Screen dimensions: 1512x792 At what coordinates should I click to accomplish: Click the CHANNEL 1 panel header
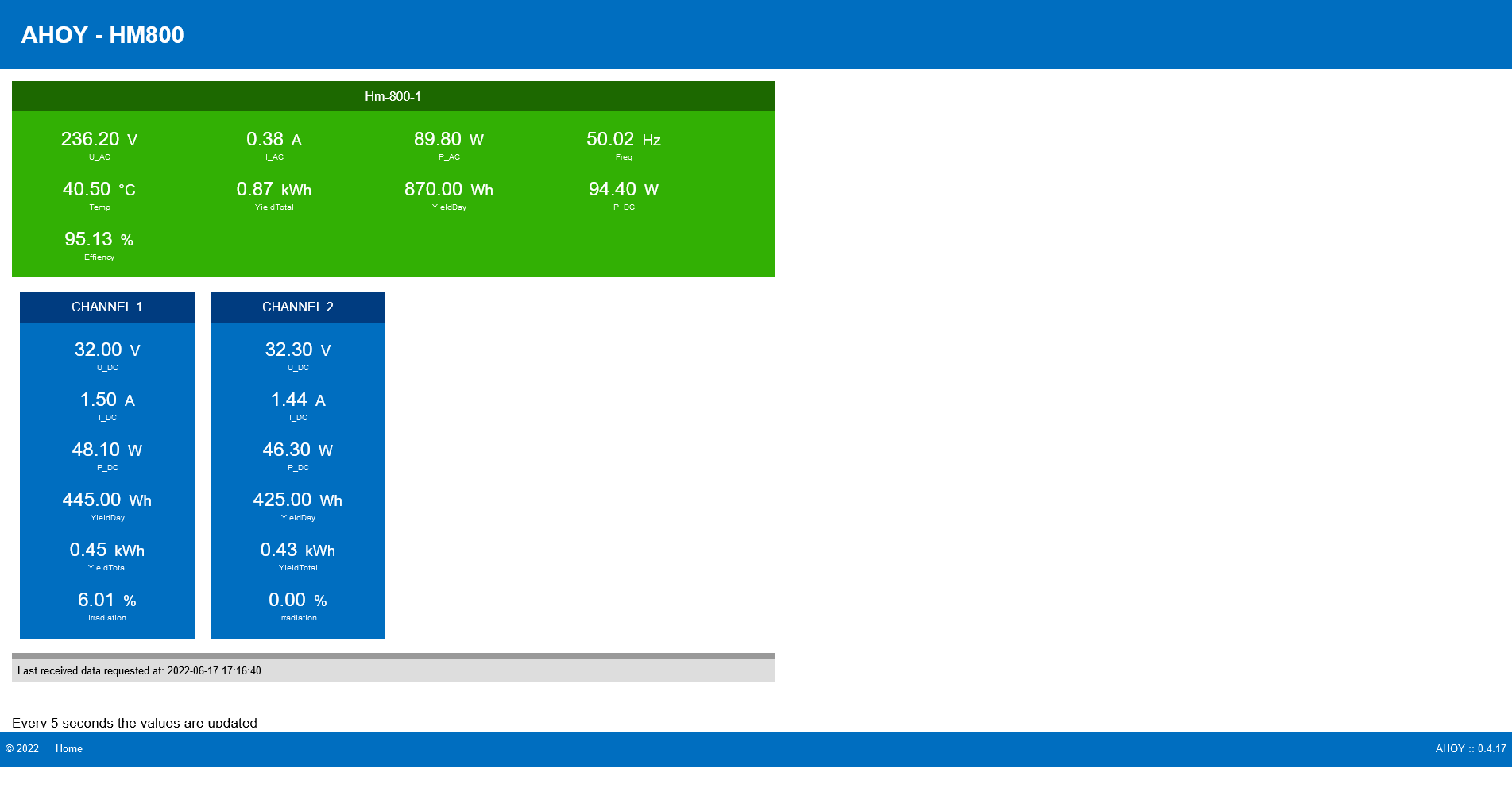(106, 307)
